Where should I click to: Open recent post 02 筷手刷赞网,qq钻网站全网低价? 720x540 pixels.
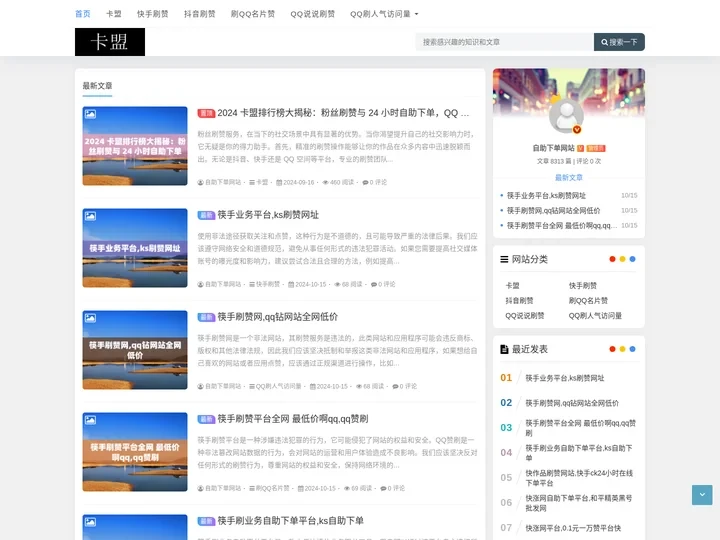[572, 403]
